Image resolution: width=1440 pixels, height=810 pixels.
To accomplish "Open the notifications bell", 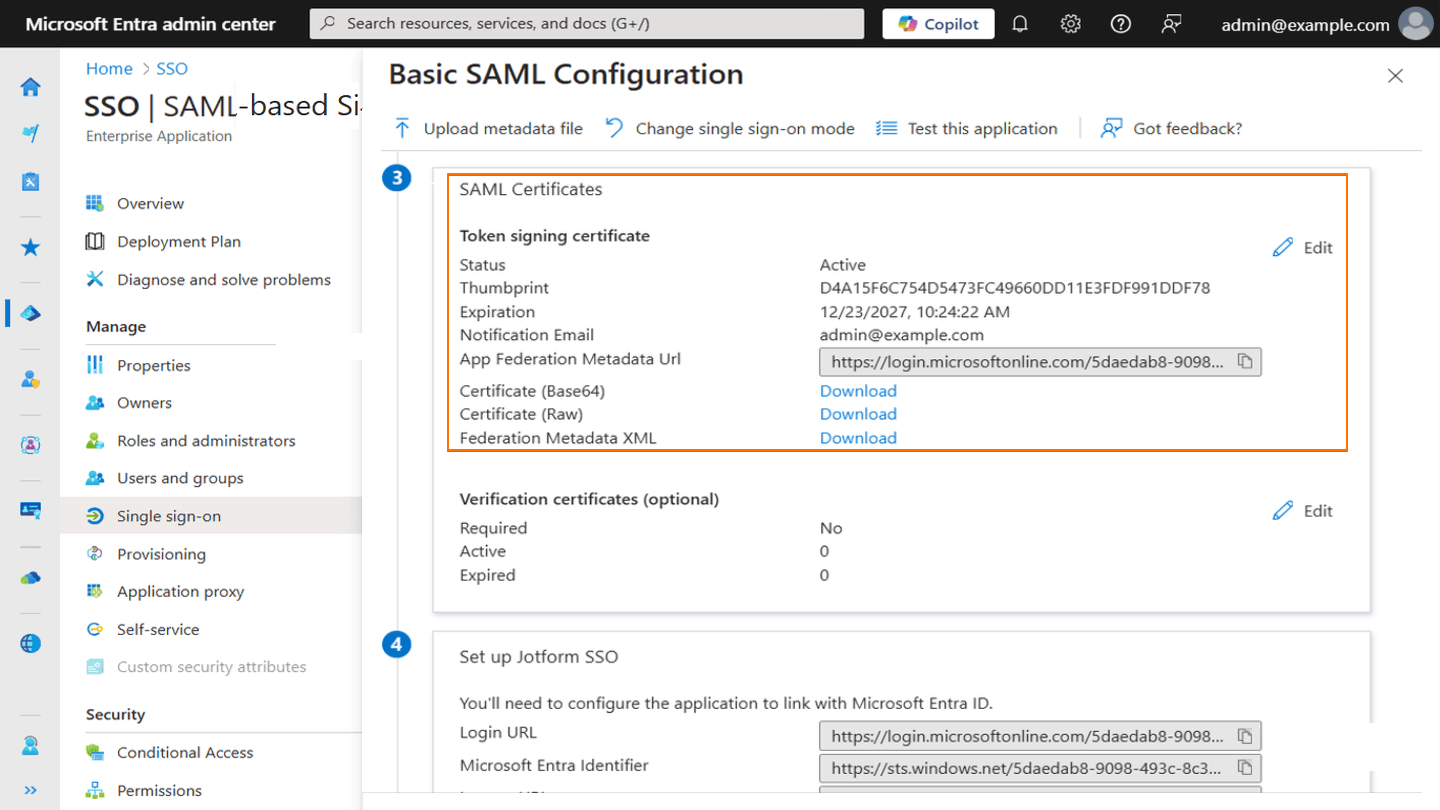I will 1019,23.
